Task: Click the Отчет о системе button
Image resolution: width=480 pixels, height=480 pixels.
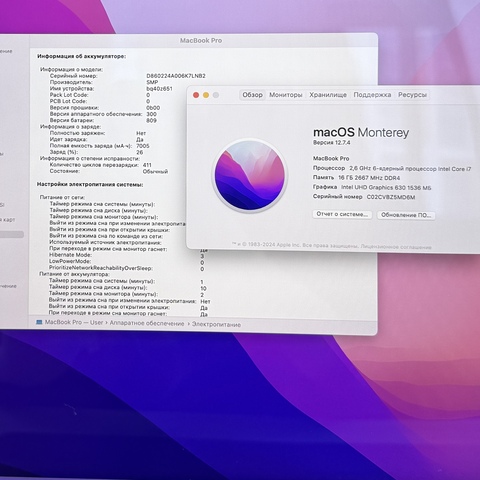Action: pos(342,214)
